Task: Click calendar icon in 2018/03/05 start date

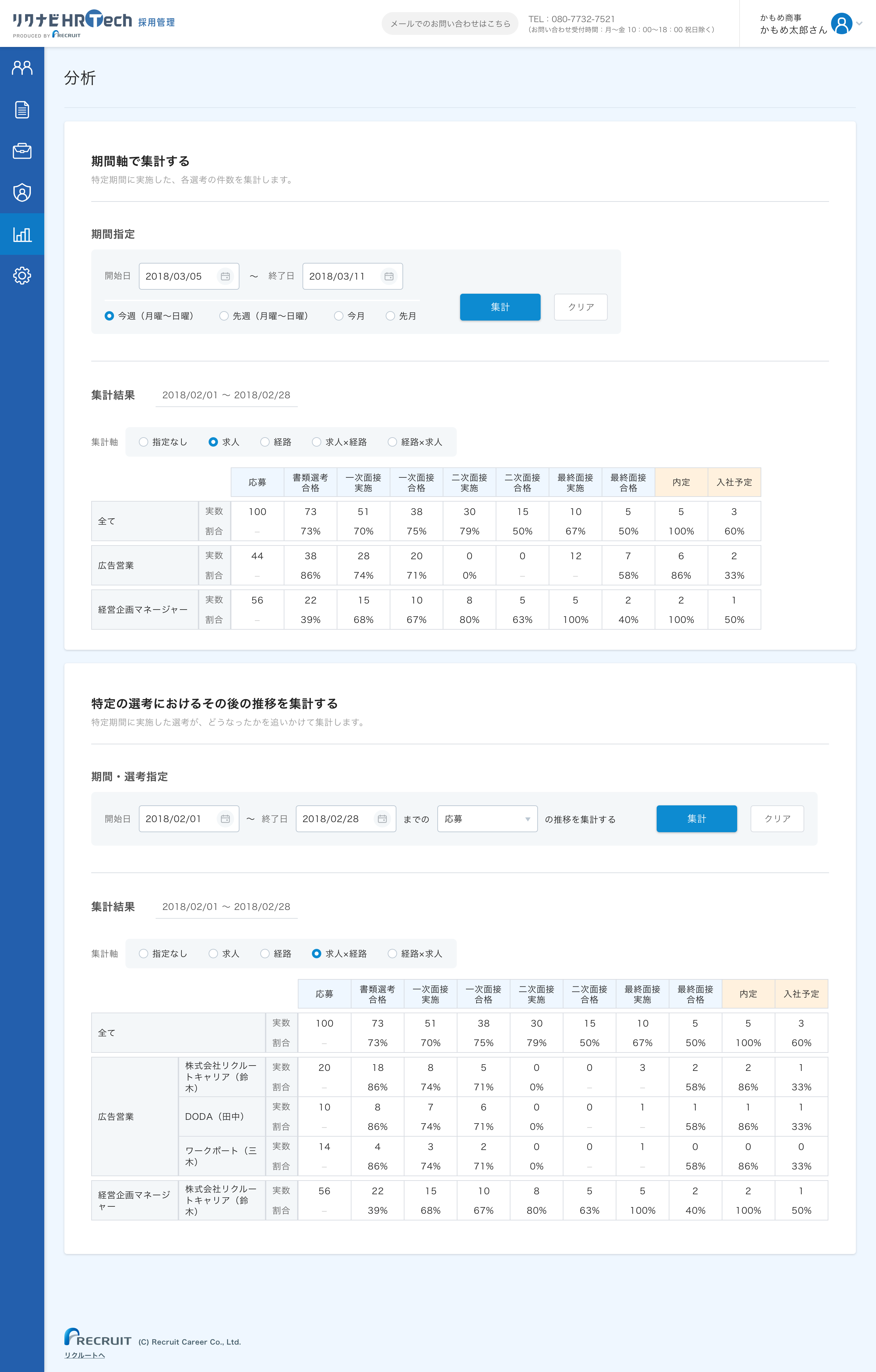Action: coord(225,276)
